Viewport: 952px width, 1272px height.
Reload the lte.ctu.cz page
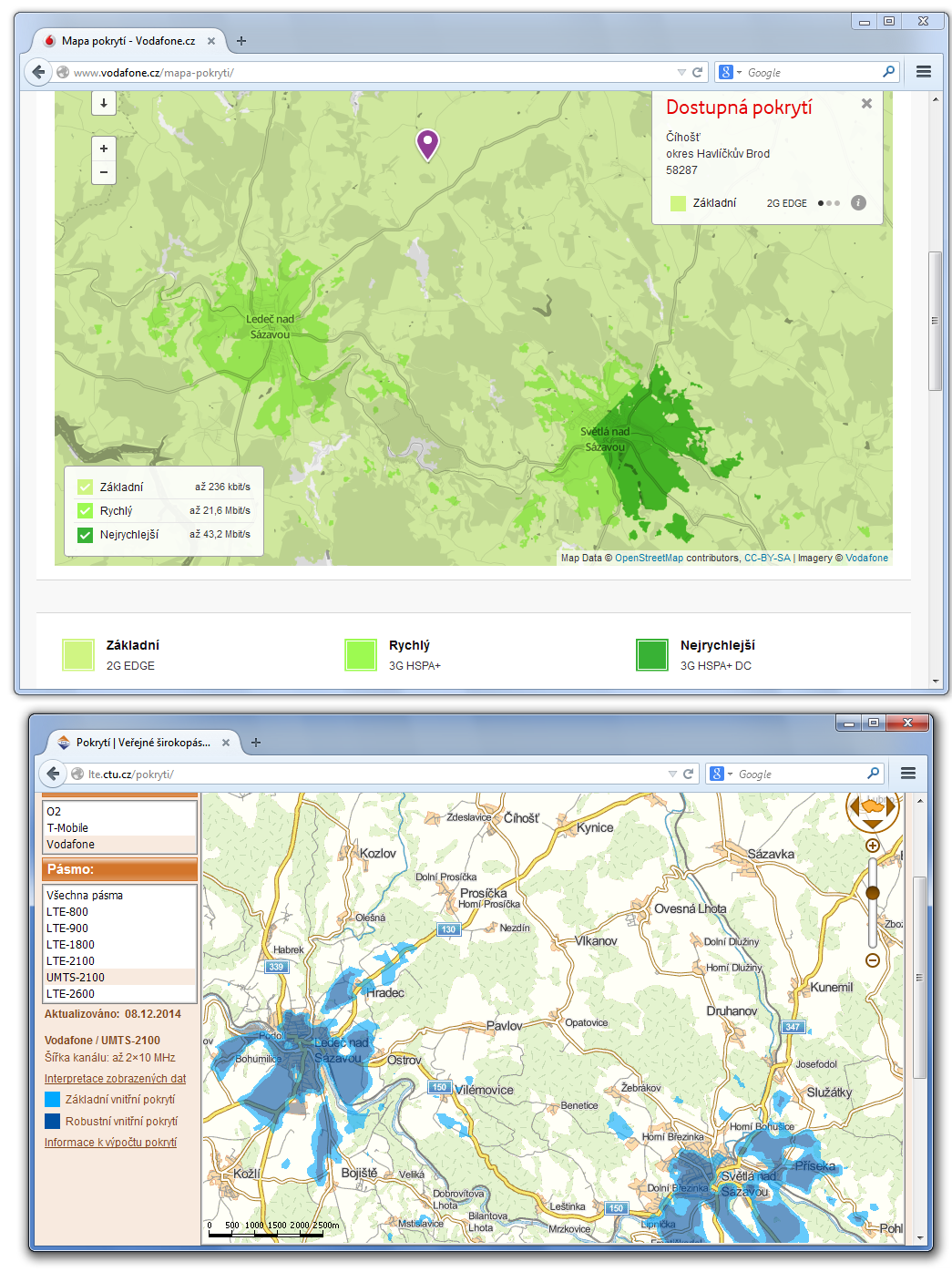(x=689, y=774)
